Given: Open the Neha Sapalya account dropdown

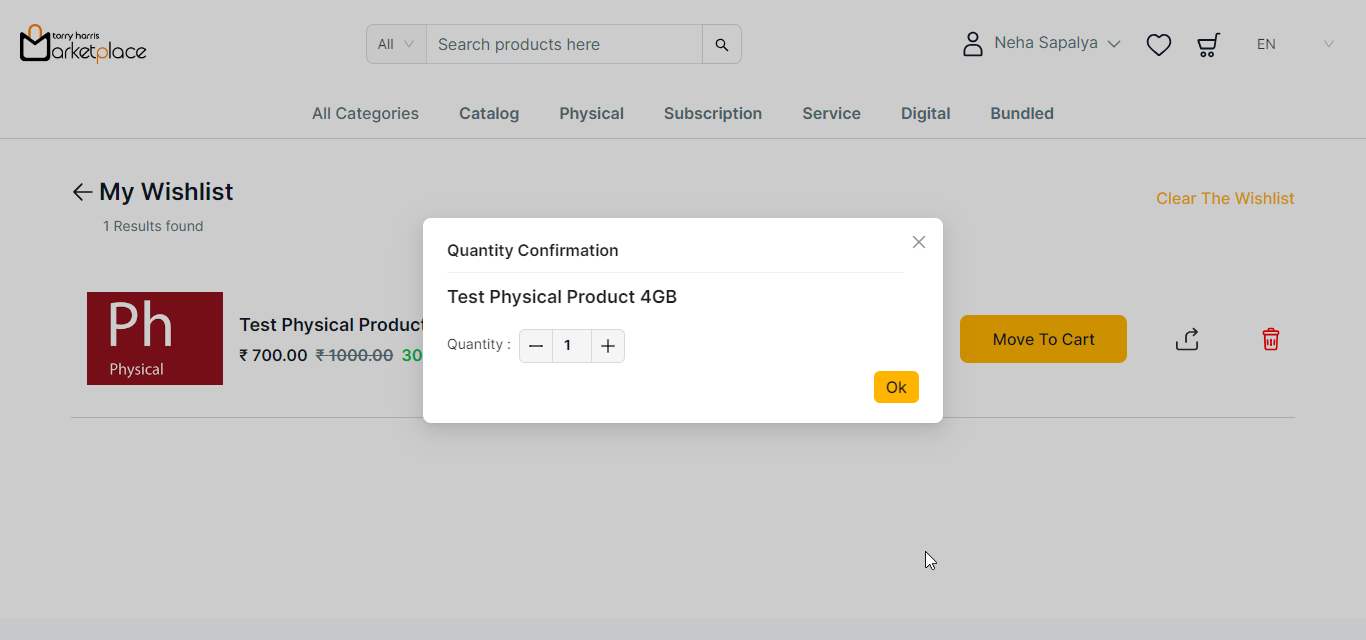Looking at the screenshot, I should (x=1040, y=44).
